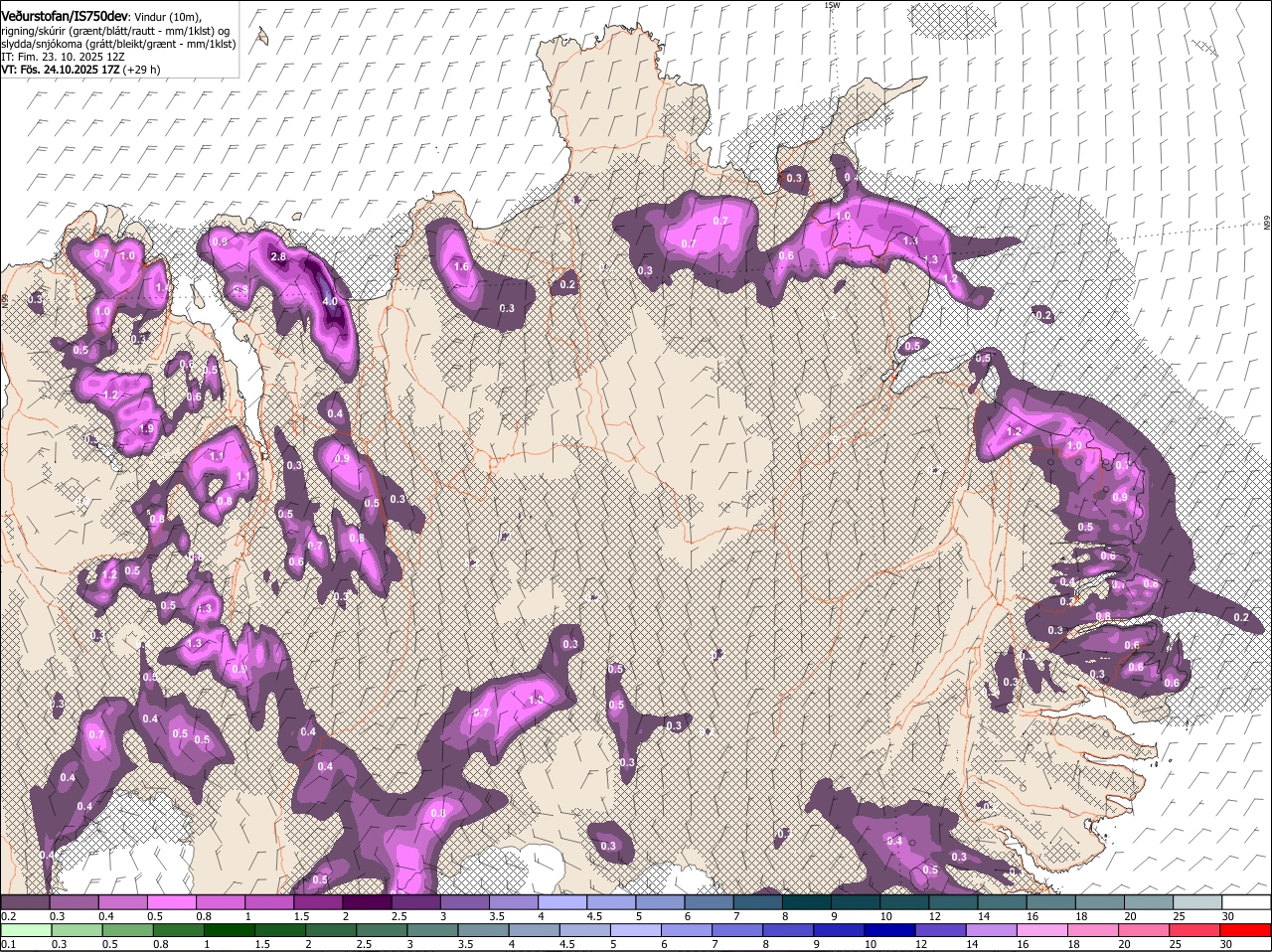Click the '0.4' label under upper legend row
Image resolution: width=1272 pixels, height=952 pixels.
coord(105,916)
